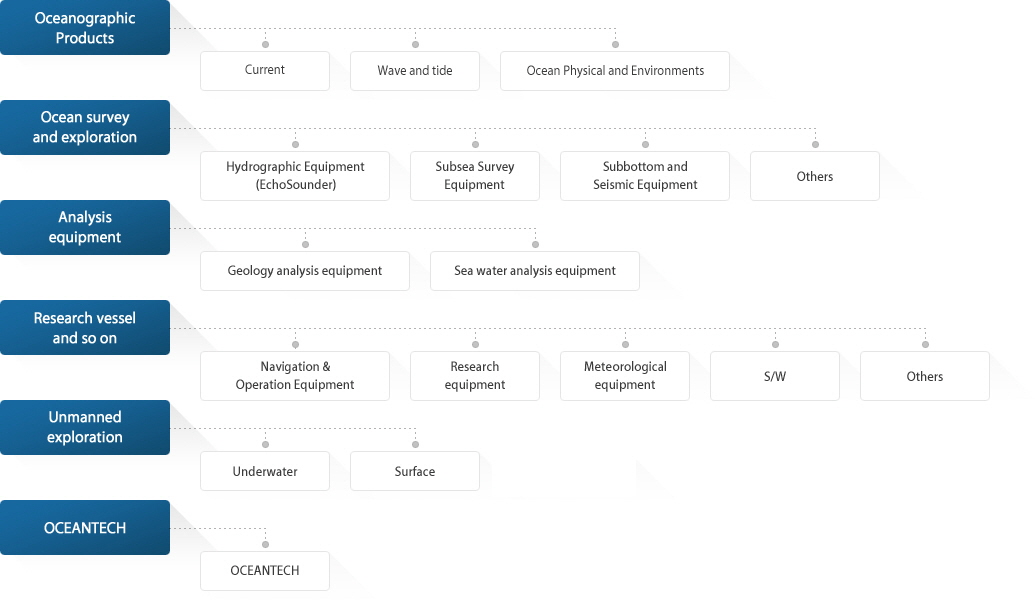The image size is (1035, 600).
Task: Open the Wave and tide link
Action: [415, 71]
